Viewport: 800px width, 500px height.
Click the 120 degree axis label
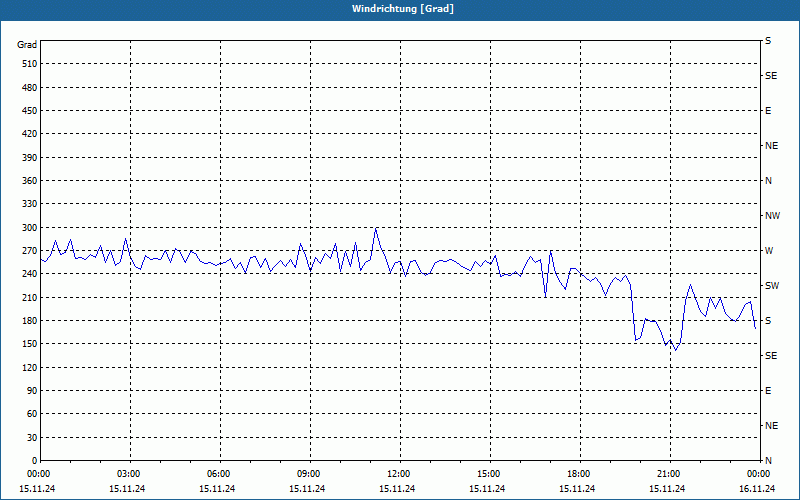click(x=30, y=367)
